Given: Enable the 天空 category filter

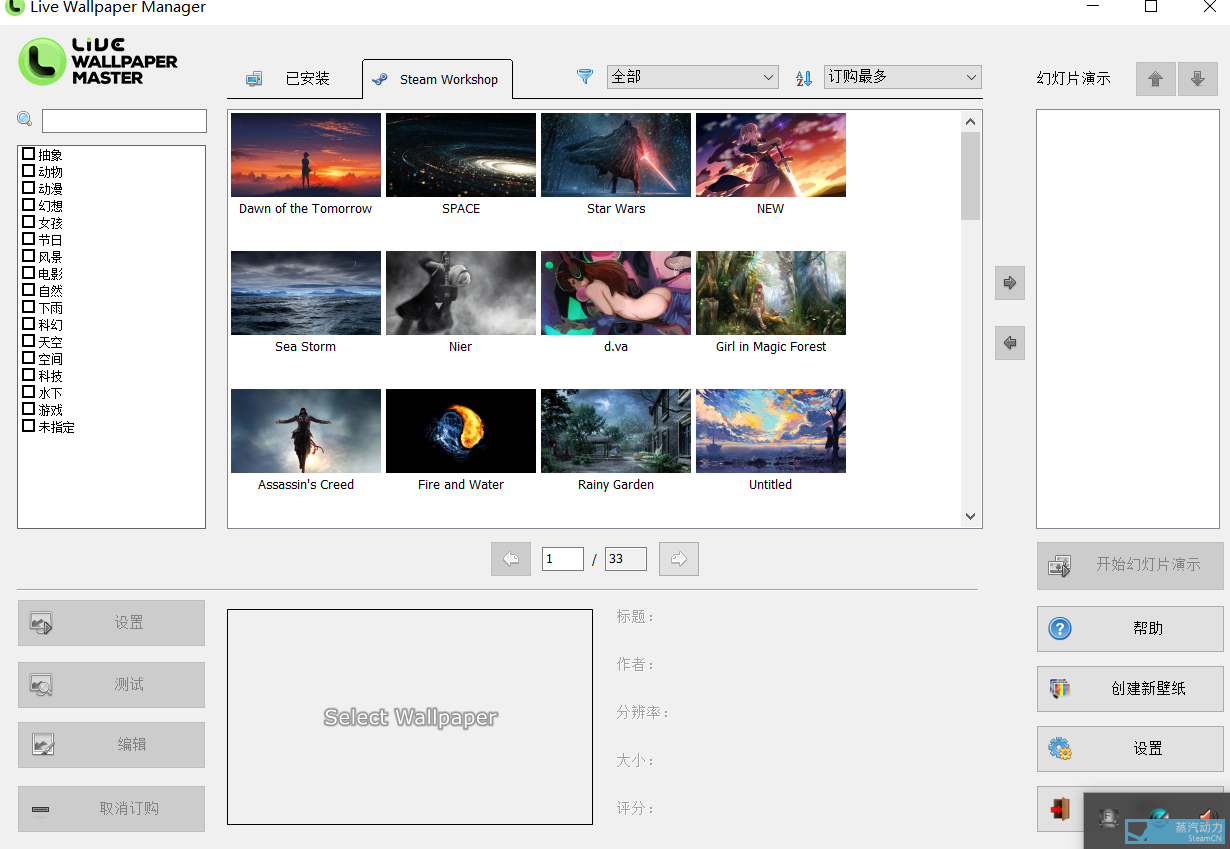Looking at the screenshot, I should pos(28,341).
